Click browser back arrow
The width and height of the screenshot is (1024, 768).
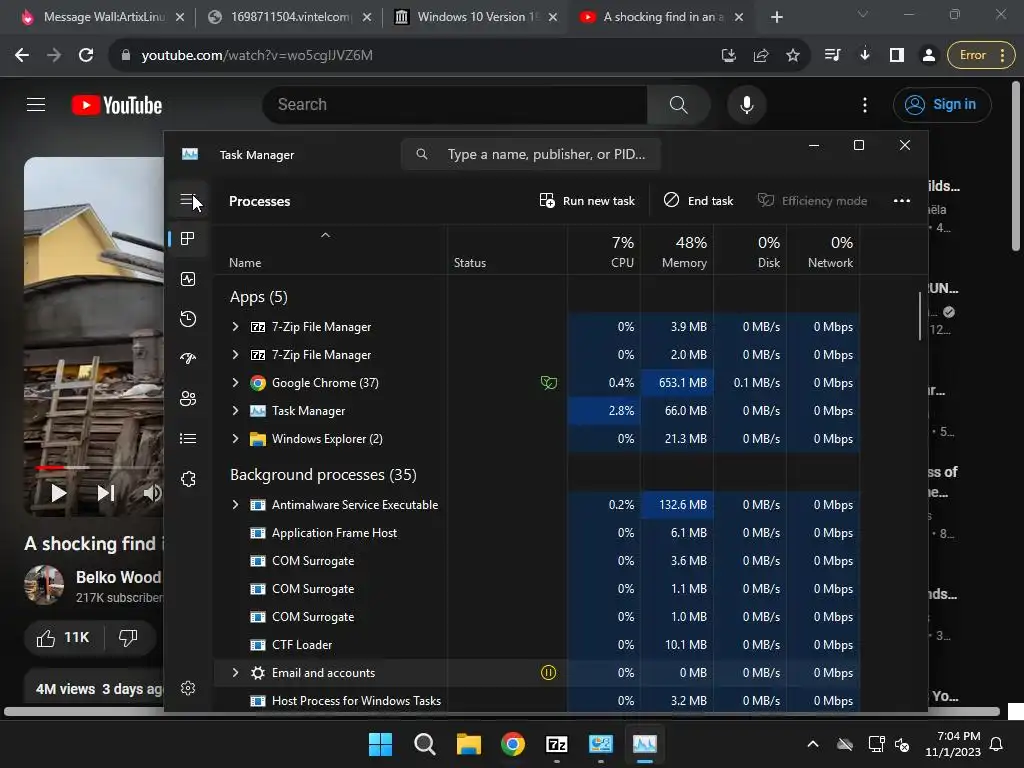[22, 56]
